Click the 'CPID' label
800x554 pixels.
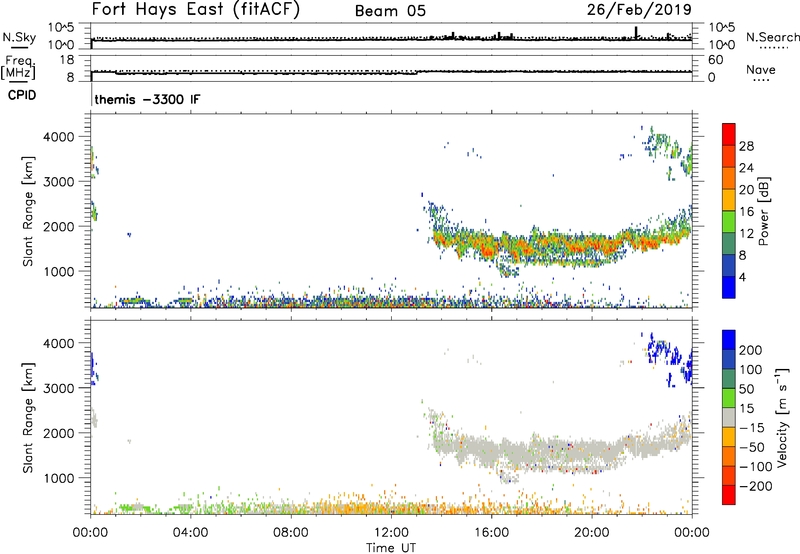pyautogui.click(x=22, y=95)
